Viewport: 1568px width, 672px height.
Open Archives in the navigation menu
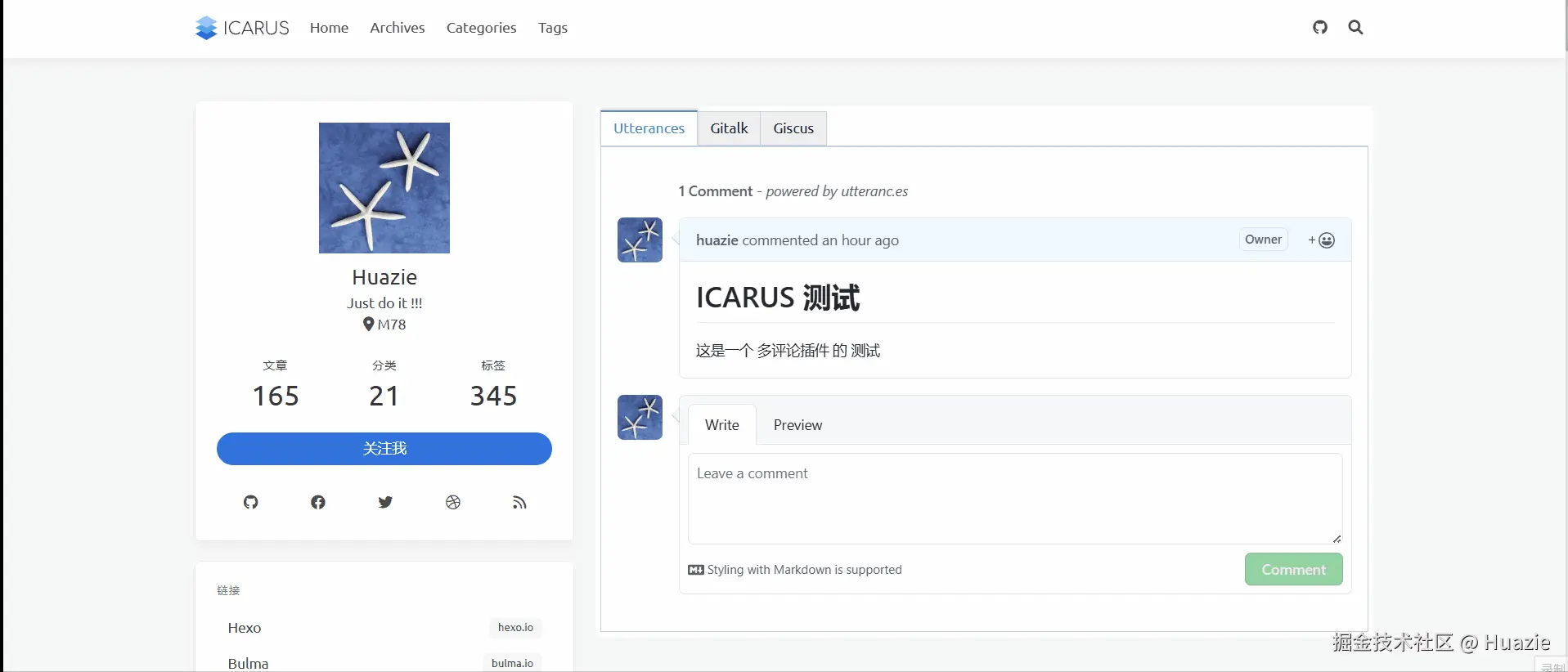(397, 28)
